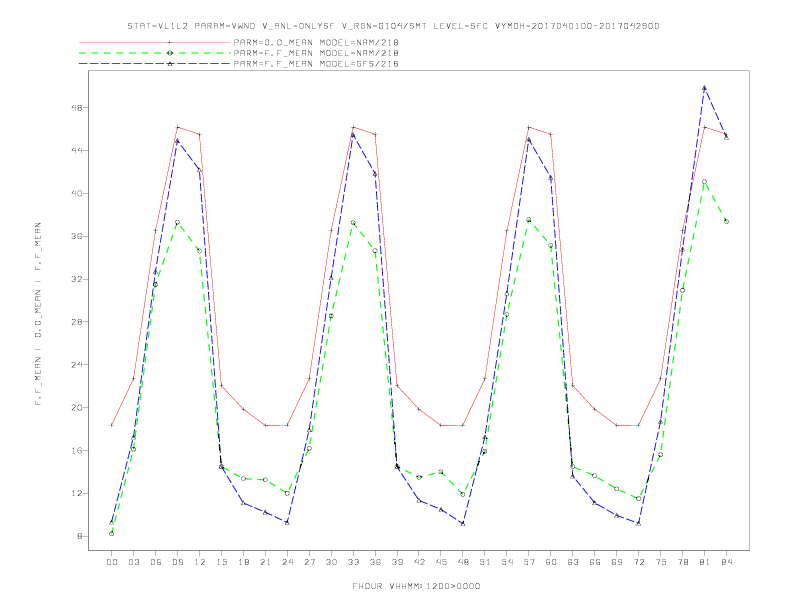Viewport: 792px width, 612px height.
Task: Click x-axis forecast hour label 06
Action: (156, 562)
